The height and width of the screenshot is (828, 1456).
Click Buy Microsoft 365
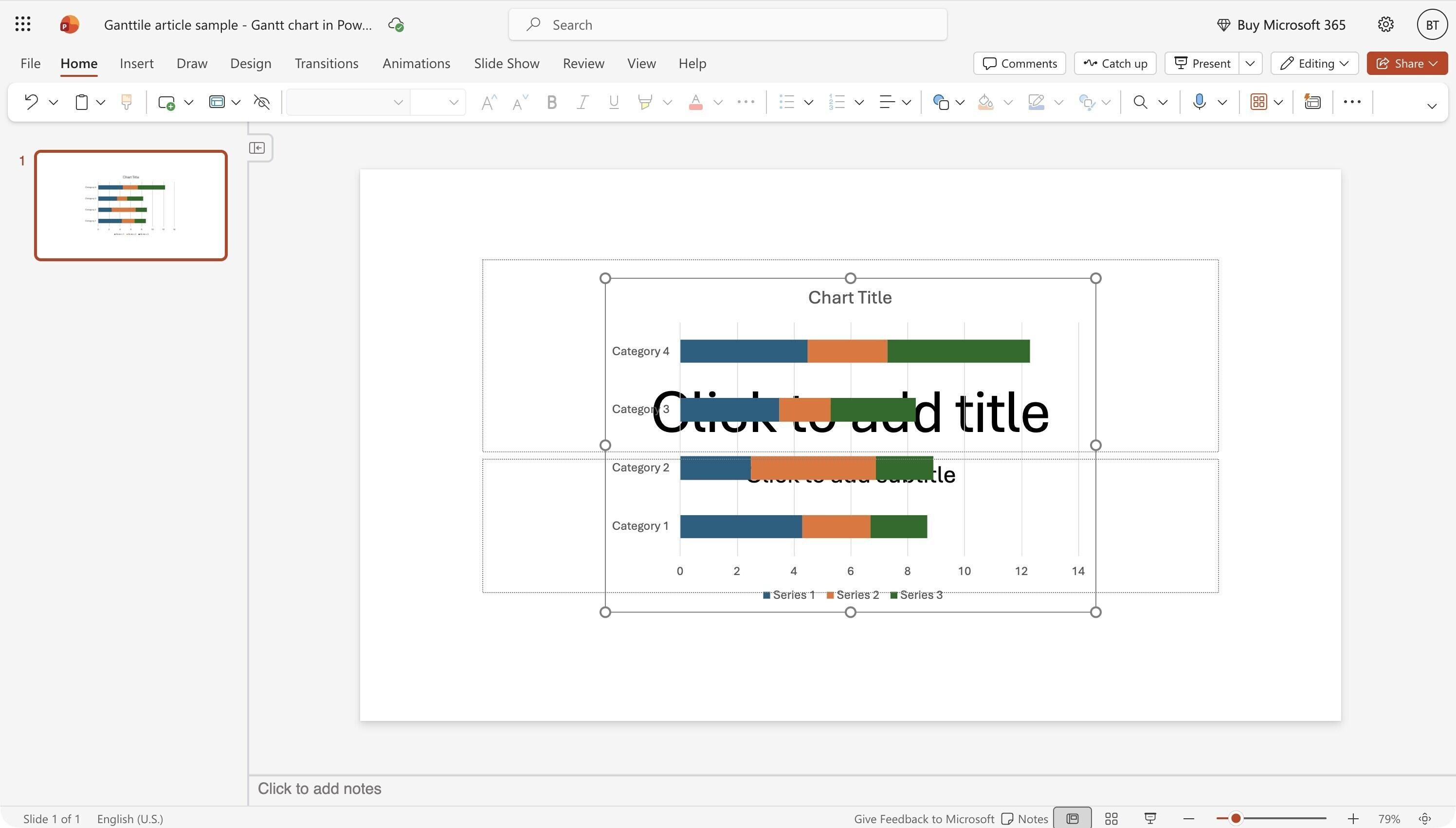pyautogui.click(x=1281, y=25)
